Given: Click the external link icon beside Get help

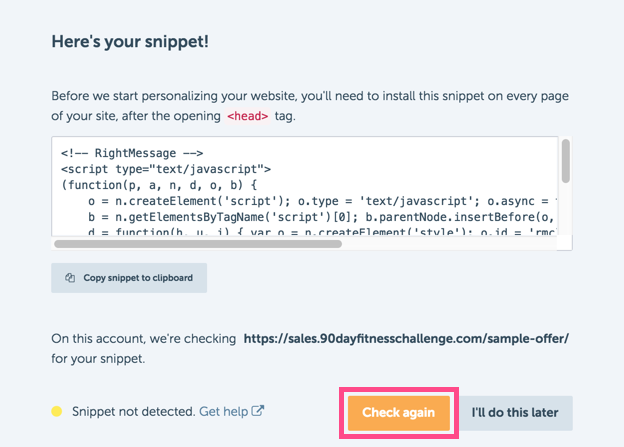Looking at the screenshot, I should click(258, 411).
